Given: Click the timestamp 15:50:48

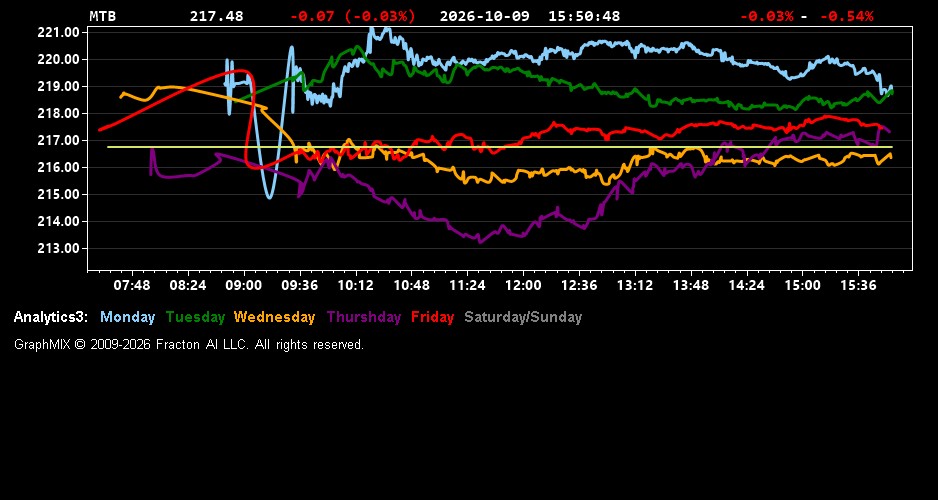Looking at the screenshot, I should point(584,16).
